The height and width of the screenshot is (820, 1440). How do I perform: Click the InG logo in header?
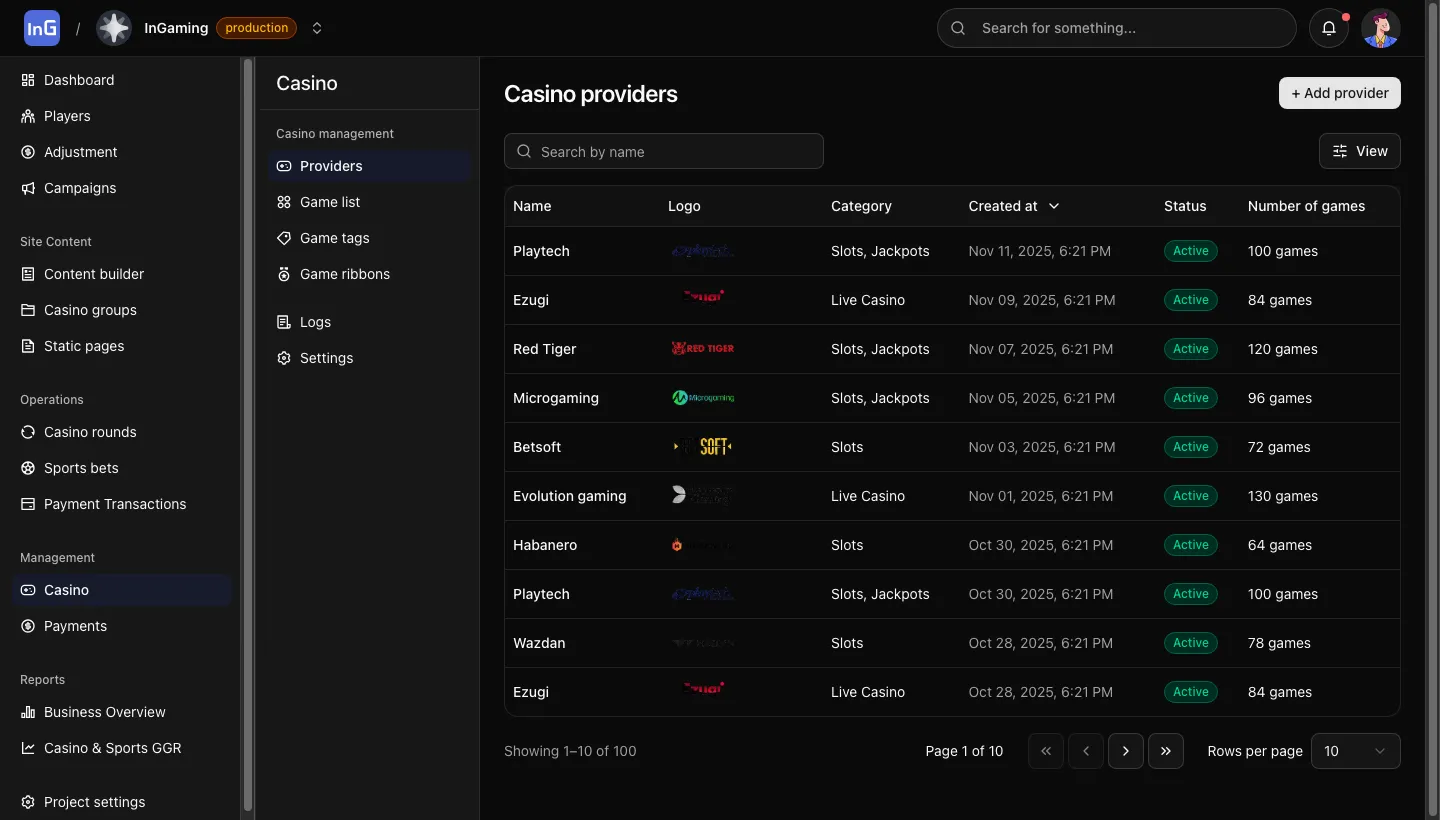pyautogui.click(x=42, y=28)
